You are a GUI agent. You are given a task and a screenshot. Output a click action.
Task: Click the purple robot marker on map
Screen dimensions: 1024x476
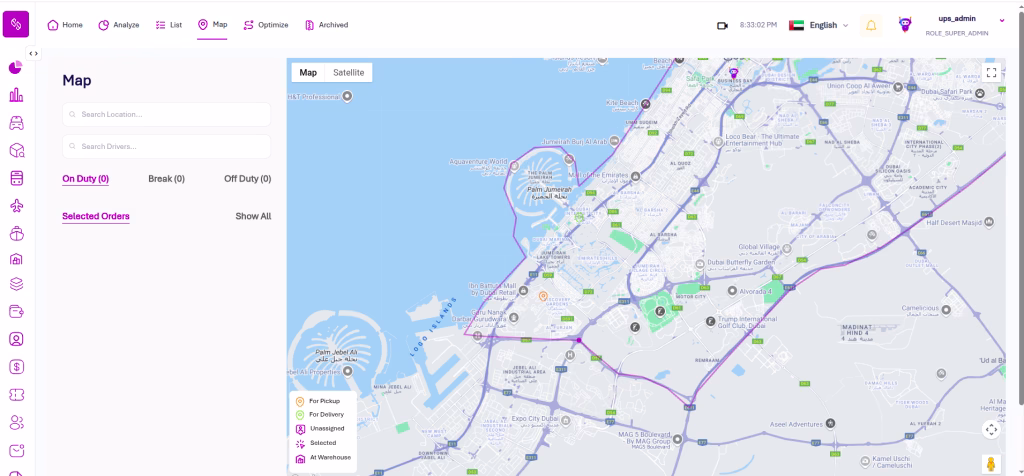(733, 73)
